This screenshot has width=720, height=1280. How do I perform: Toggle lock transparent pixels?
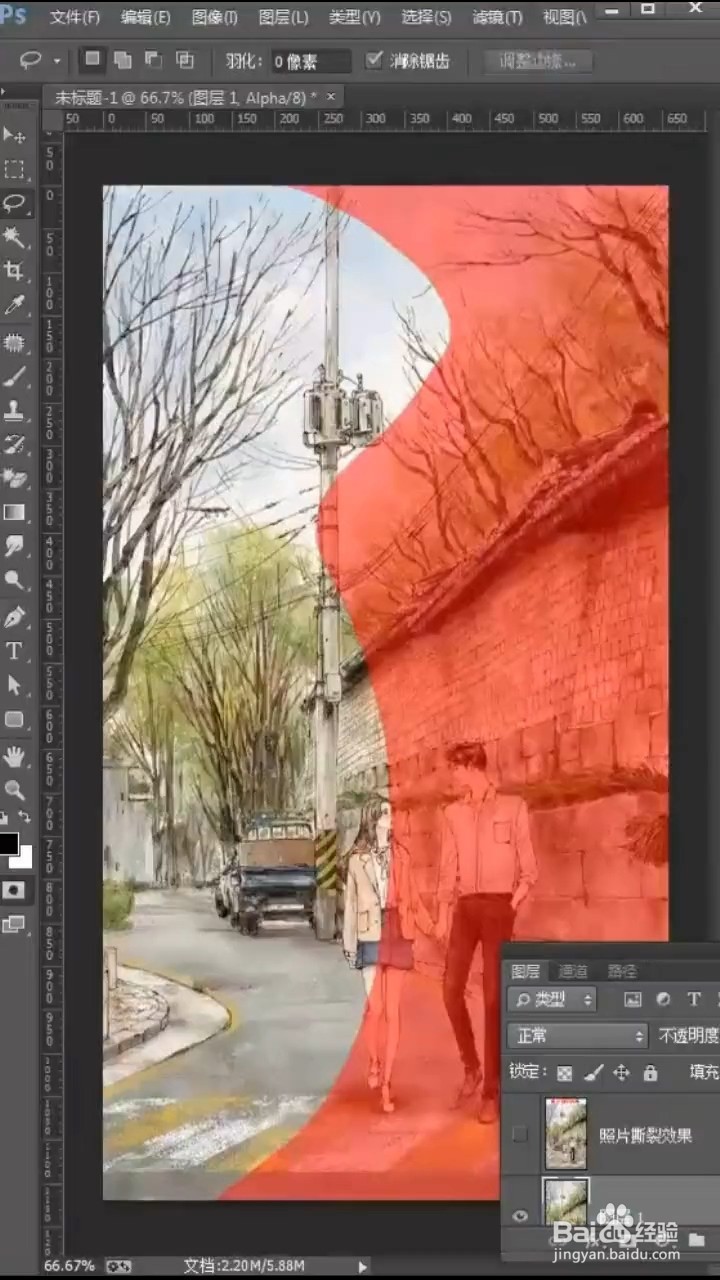coord(565,1073)
